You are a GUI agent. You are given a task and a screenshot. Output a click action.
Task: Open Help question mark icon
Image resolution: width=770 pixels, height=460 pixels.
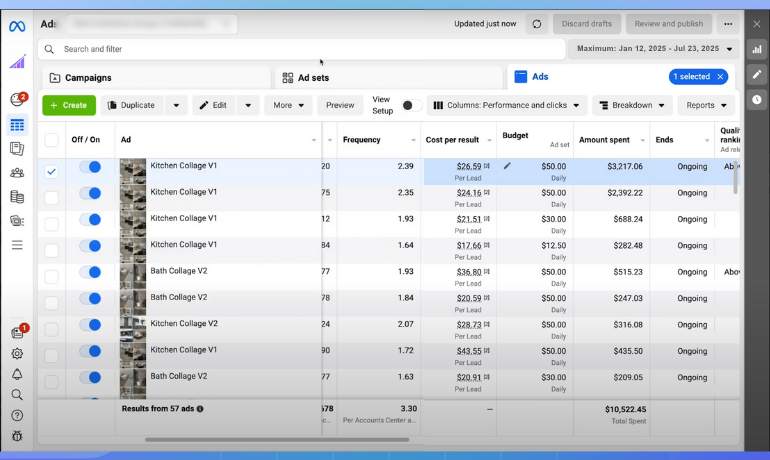click(17, 416)
